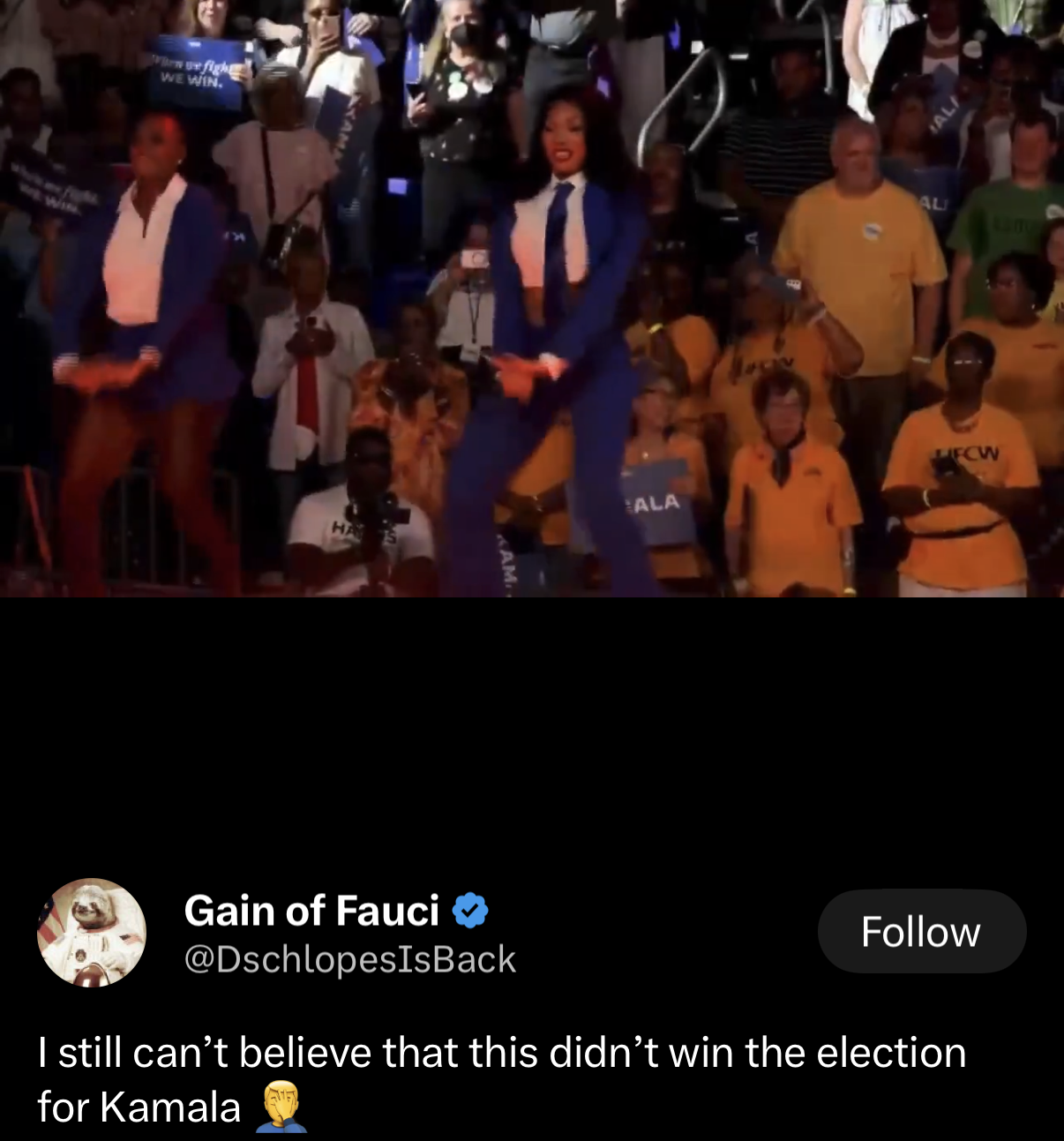The width and height of the screenshot is (1064, 1141).
Task: Select the tweet text about the election
Action: click(501, 1079)
